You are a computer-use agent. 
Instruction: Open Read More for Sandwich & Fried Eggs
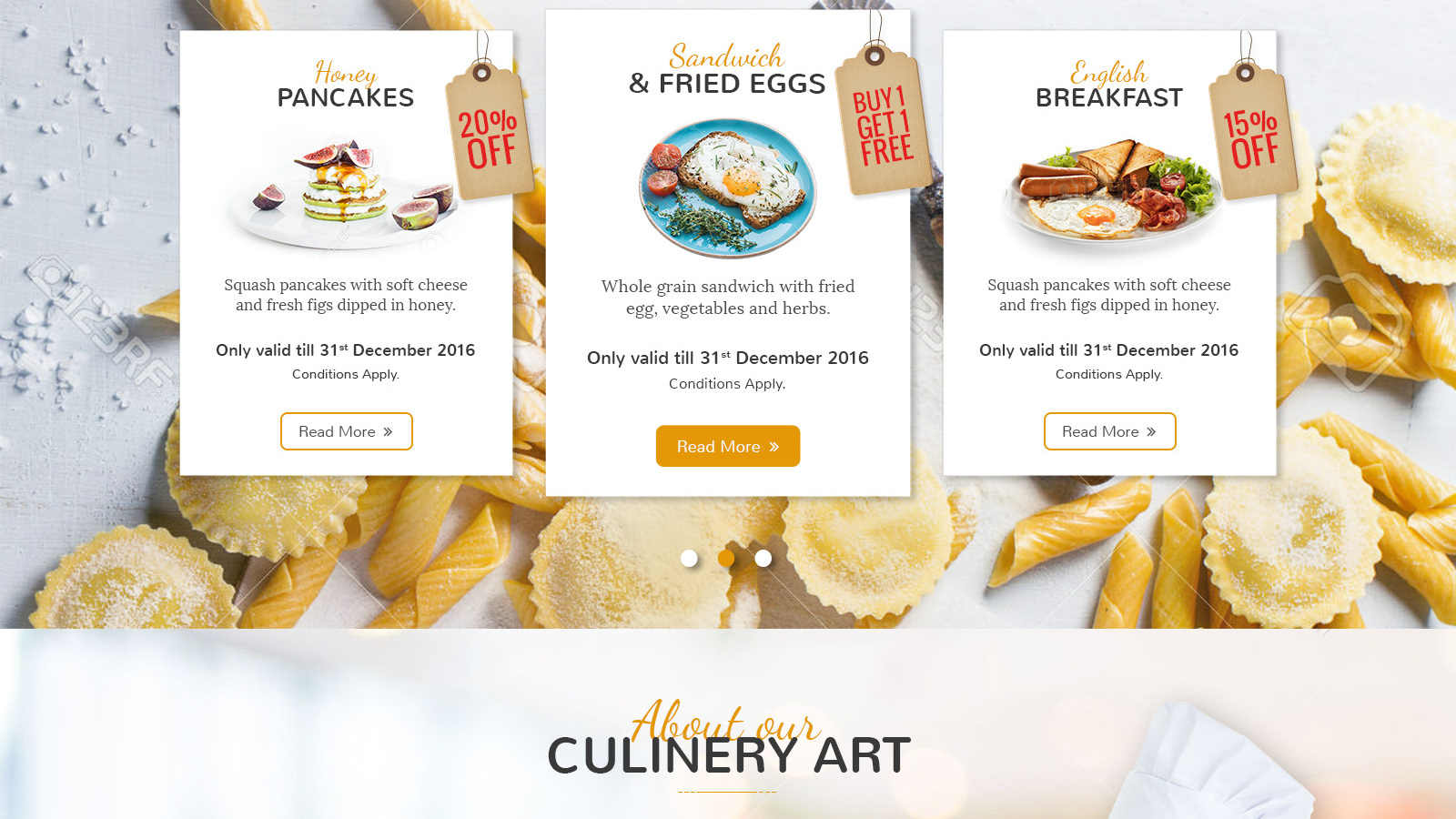(x=728, y=446)
